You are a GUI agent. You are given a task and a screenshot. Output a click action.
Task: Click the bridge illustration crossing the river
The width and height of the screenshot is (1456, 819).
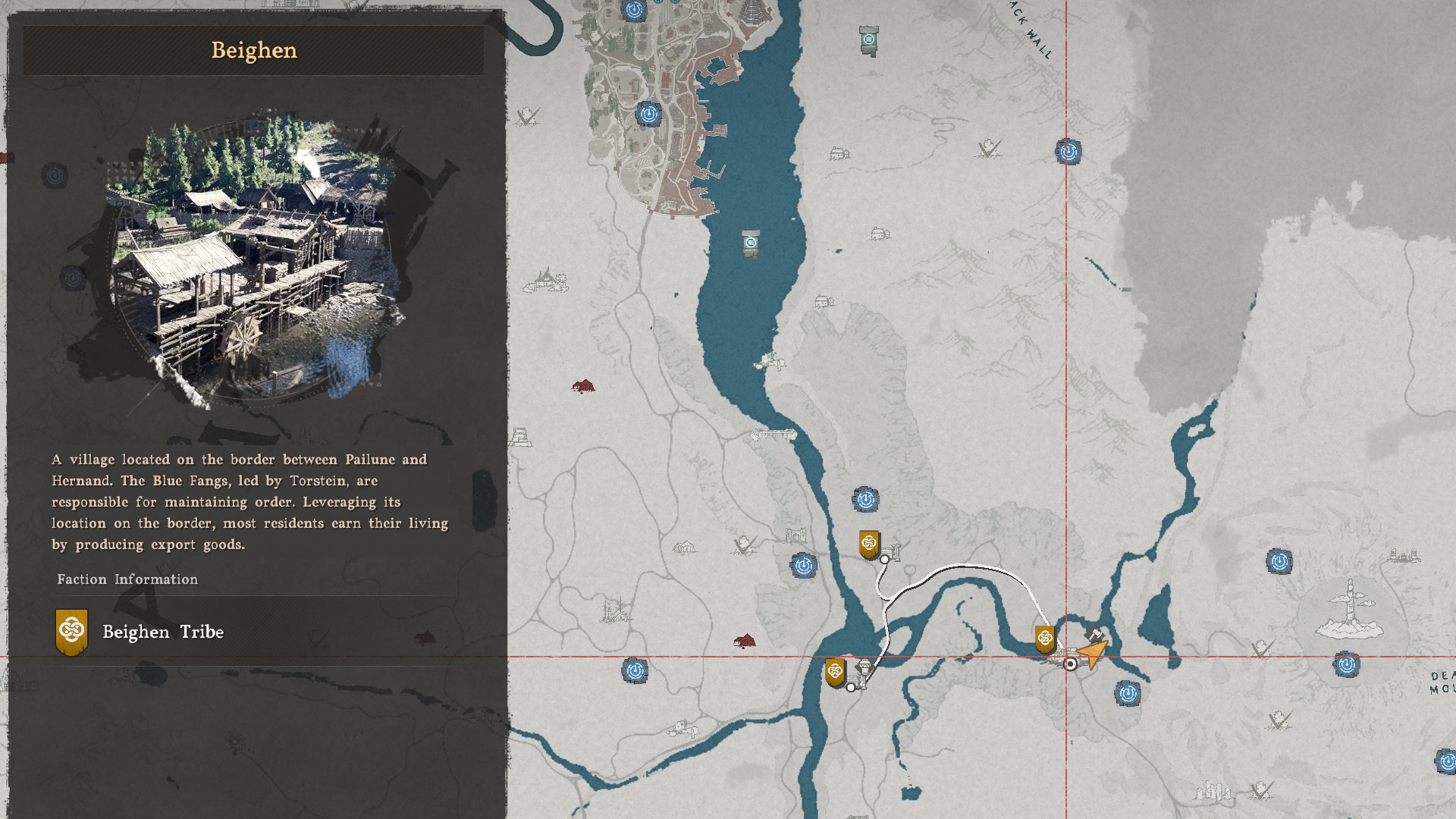click(773, 435)
